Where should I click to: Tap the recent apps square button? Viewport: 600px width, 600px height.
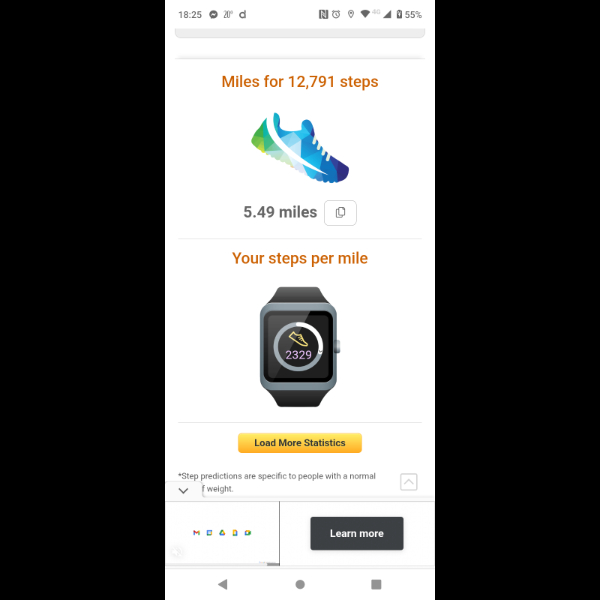(376, 584)
